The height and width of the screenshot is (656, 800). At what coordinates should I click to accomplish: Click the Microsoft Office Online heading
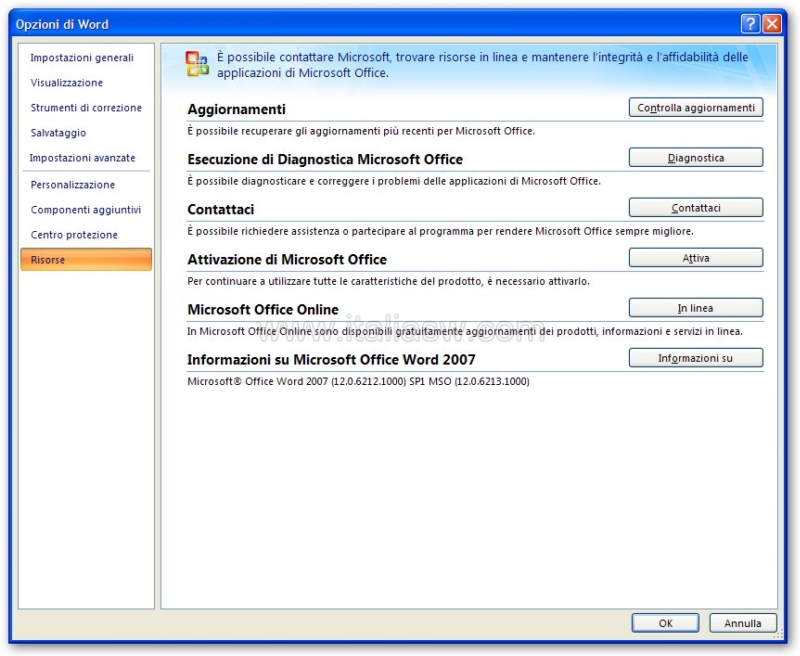(263, 309)
